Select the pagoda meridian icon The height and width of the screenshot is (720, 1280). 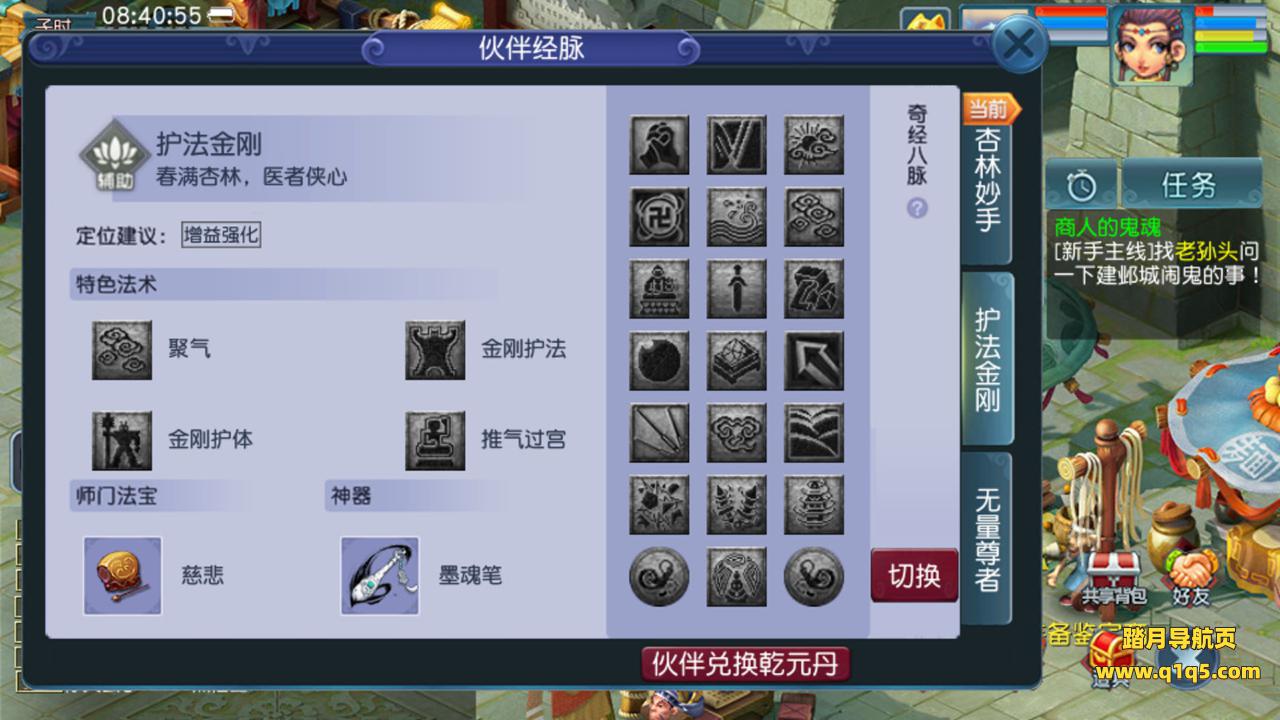[814, 505]
